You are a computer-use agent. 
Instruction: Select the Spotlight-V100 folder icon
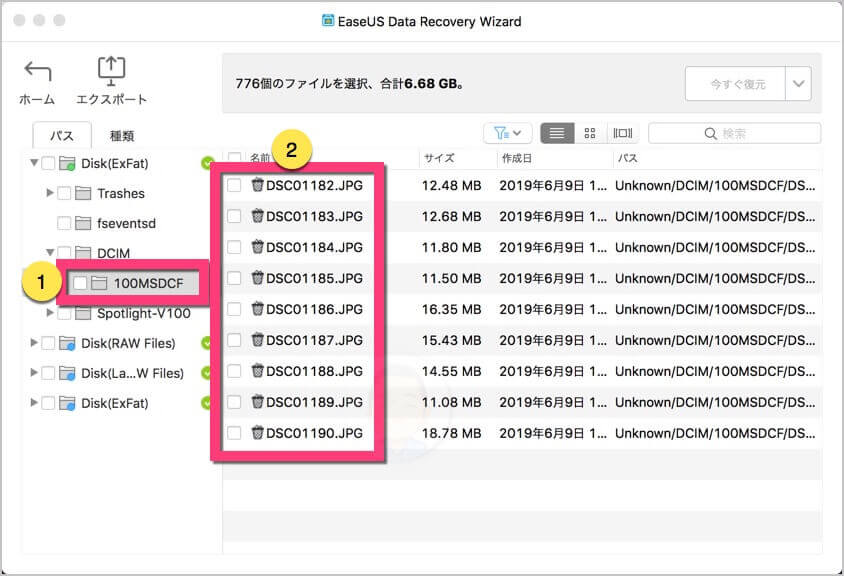[83, 313]
